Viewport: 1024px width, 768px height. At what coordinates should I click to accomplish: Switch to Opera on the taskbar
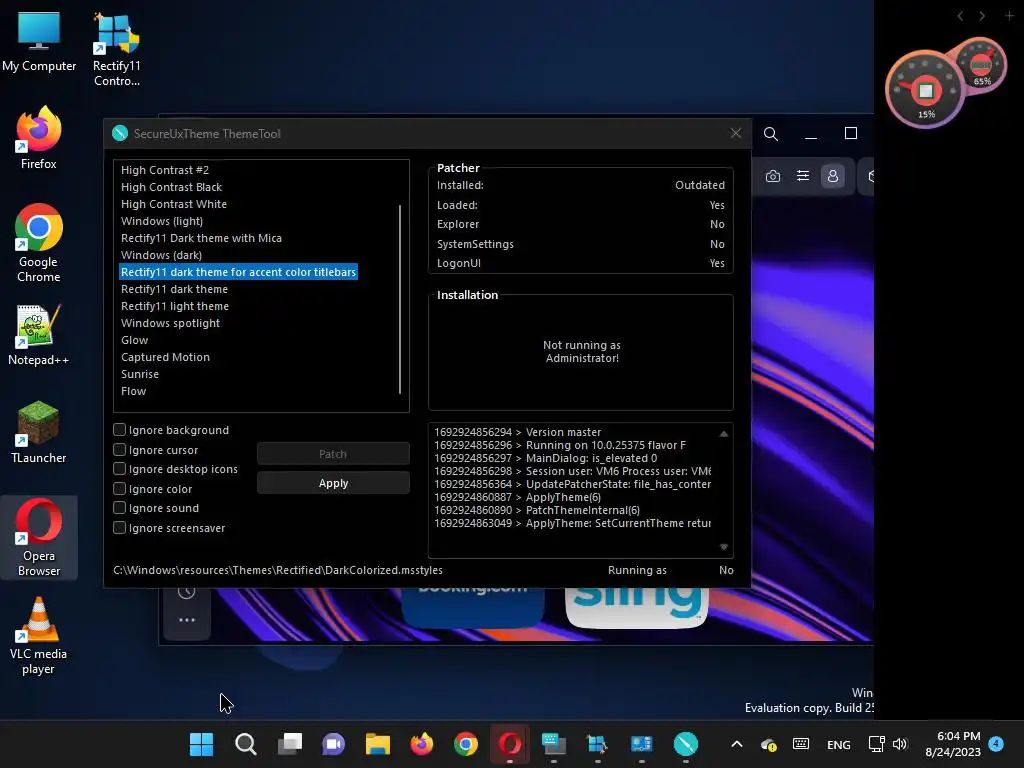click(509, 744)
